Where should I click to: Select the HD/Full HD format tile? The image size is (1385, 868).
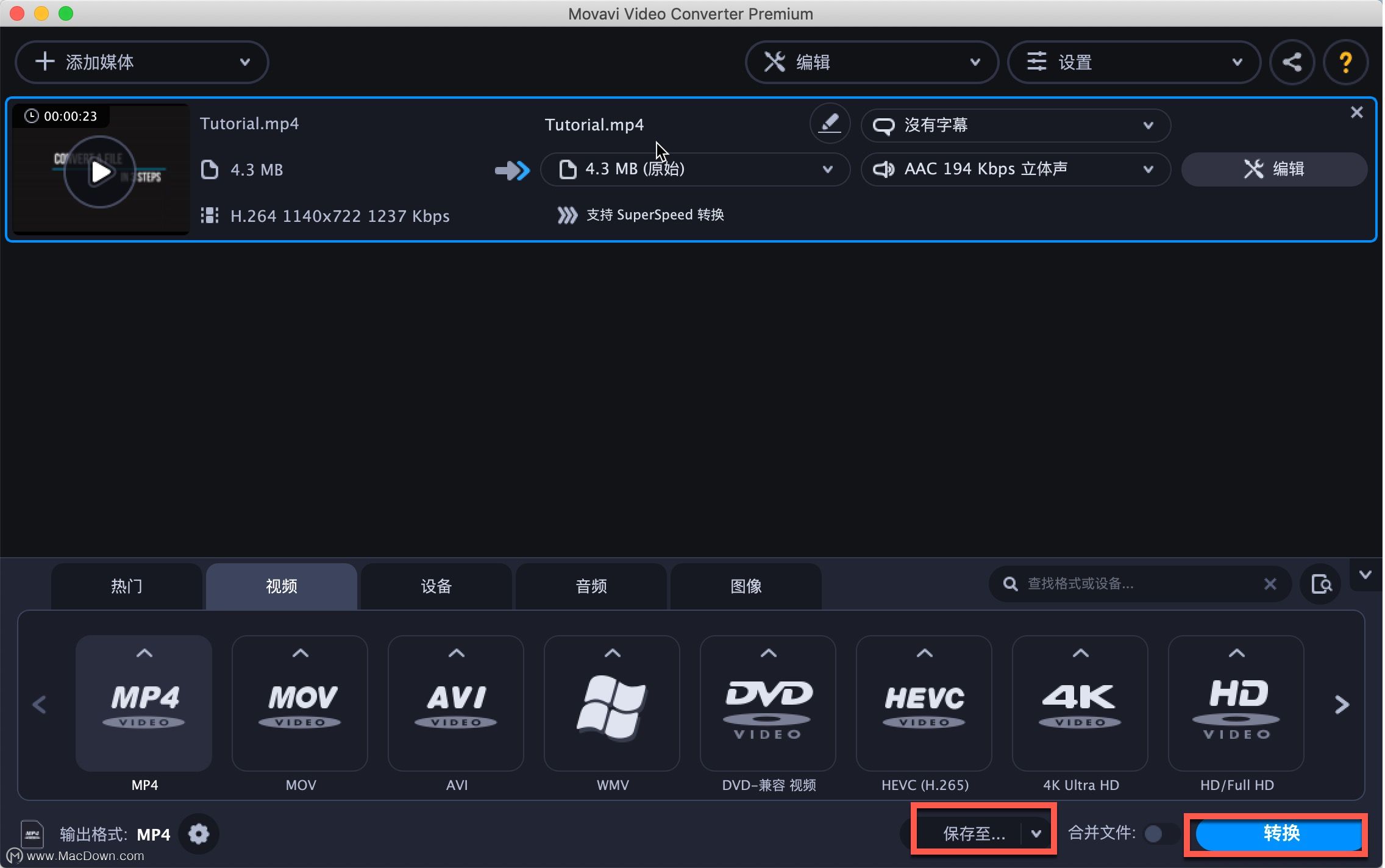[1236, 703]
